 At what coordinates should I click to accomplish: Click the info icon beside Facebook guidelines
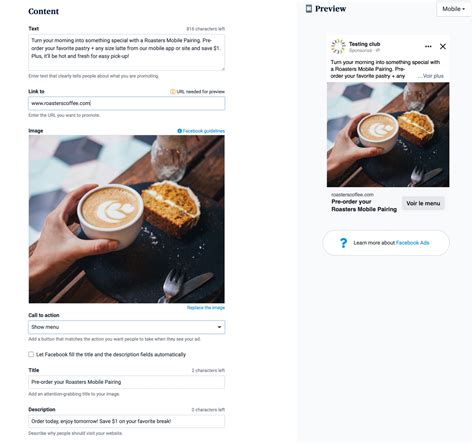(x=179, y=131)
